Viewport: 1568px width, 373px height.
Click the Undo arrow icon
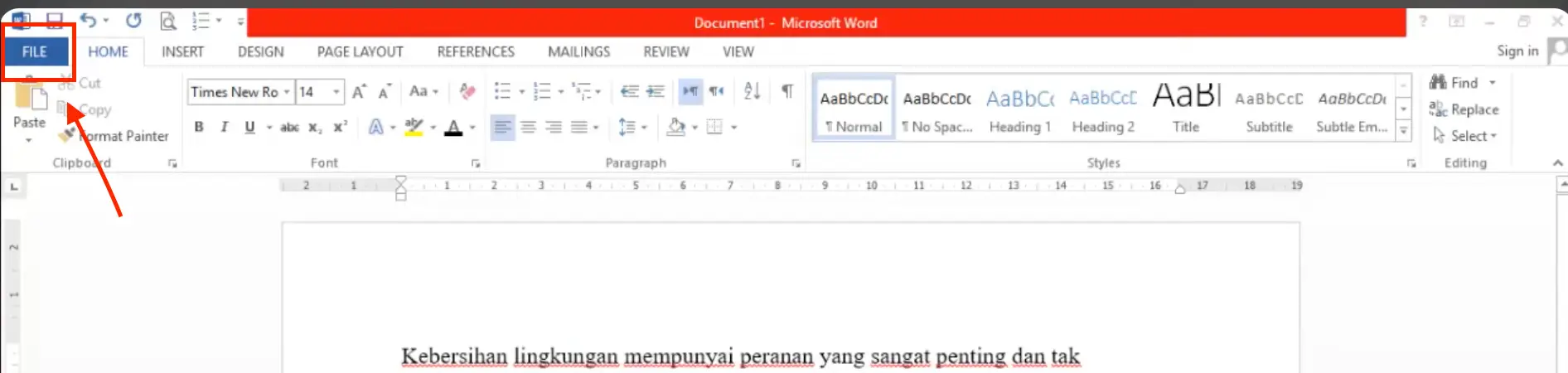[x=88, y=20]
